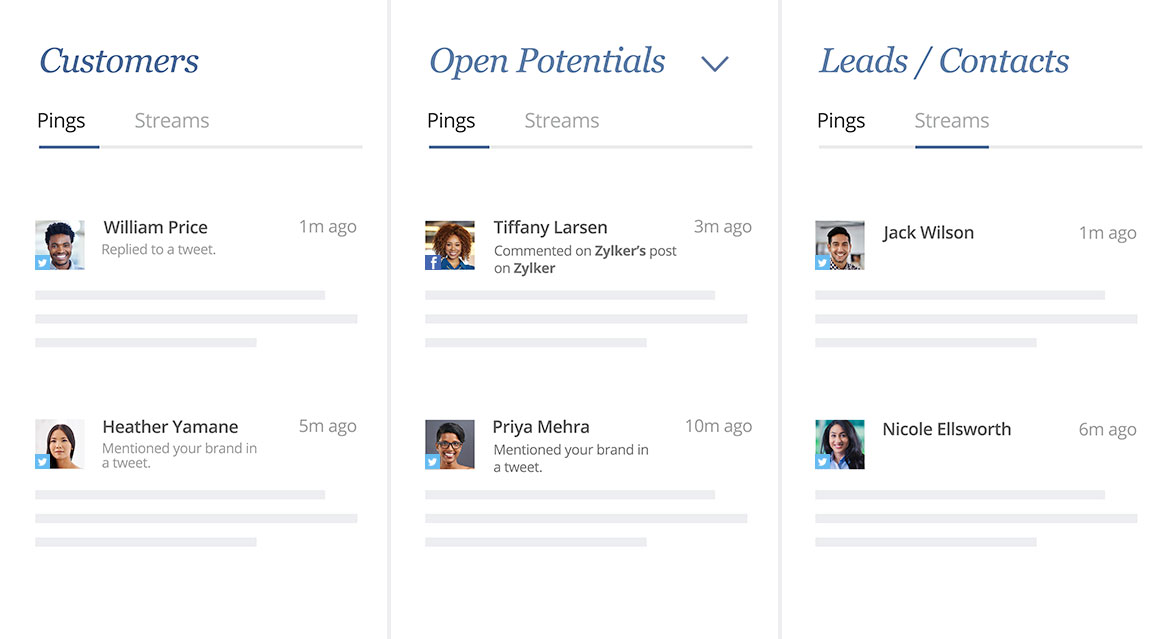Select Pings tab under Leads / Contacts

[x=841, y=121]
